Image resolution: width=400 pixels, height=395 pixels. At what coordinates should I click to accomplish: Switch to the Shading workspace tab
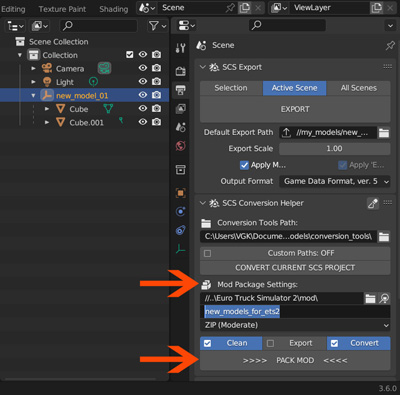(x=114, y=9)
